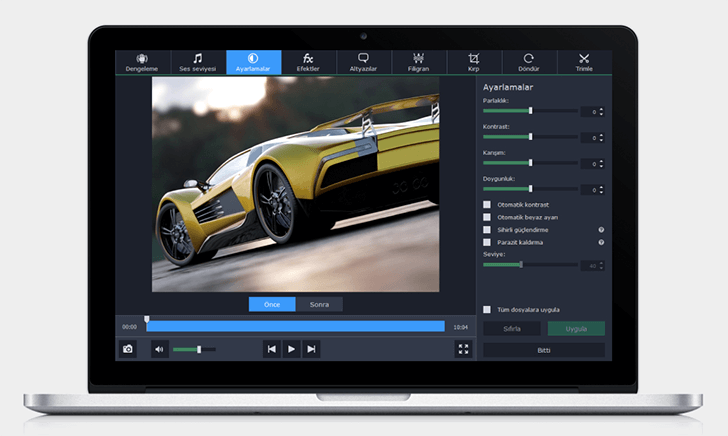Click the Bitti done button
This screenshot has height=436, width=728.
pyautogui.click(x=544, y=350)
